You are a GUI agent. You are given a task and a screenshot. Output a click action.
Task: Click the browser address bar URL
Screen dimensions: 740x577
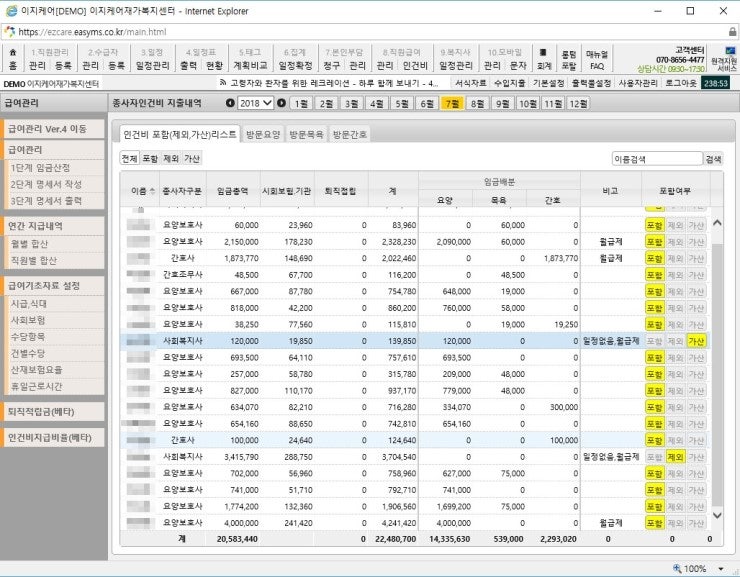pyautogui.click(x=92, y=32)
